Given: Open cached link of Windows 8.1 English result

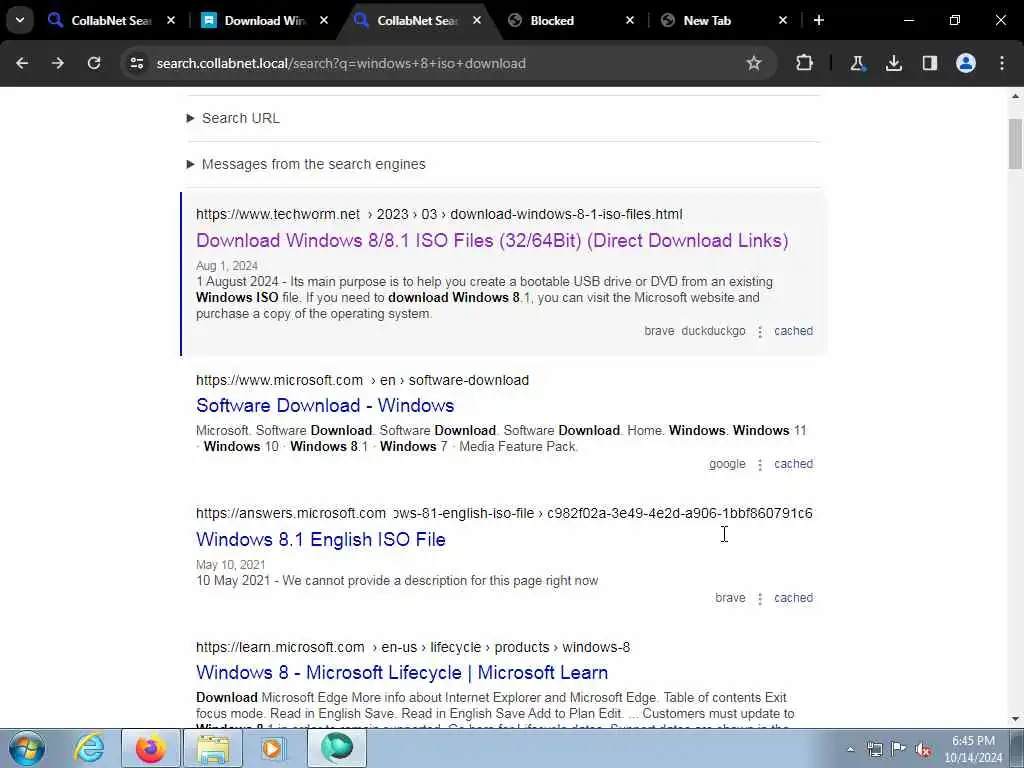Looking at the screenshot, I should pyautogui.click(x=793, y=598).
